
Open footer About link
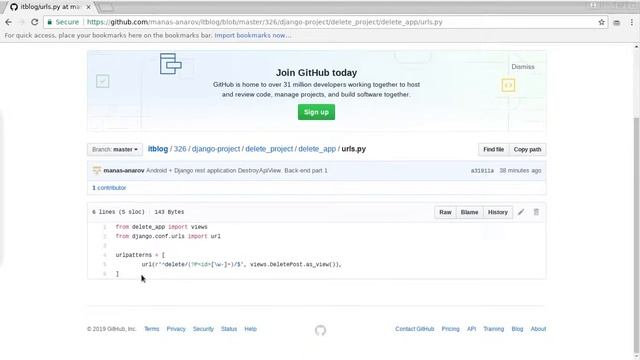(538, 329)
